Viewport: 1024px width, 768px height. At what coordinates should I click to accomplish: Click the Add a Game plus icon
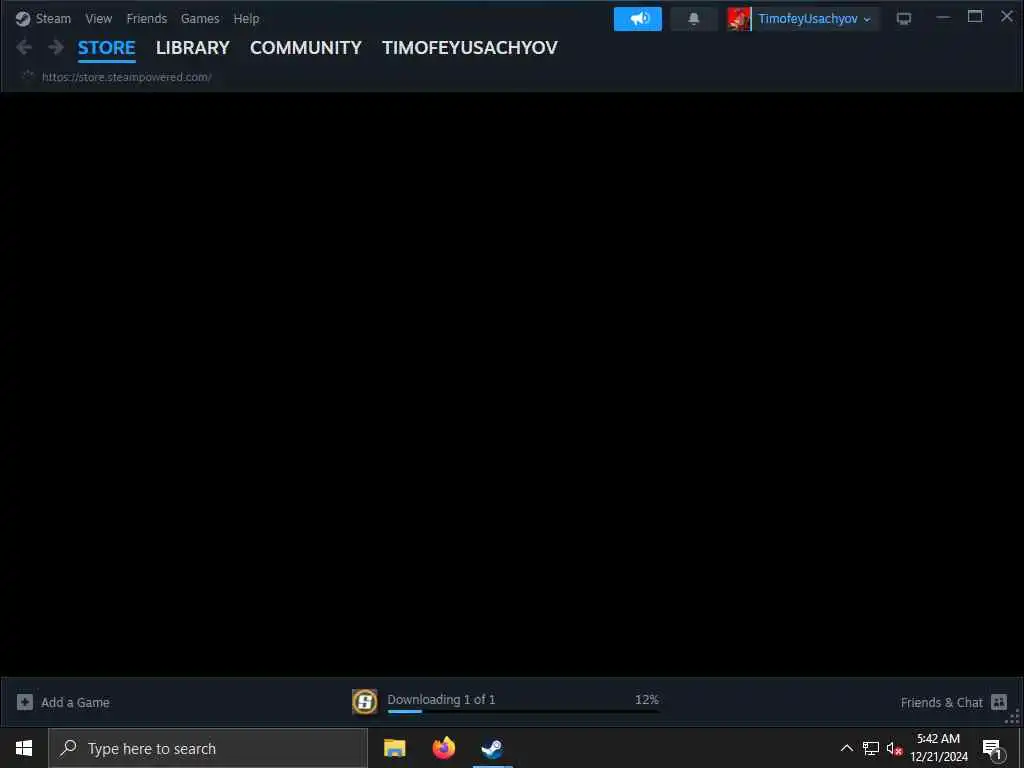[25, 702]
